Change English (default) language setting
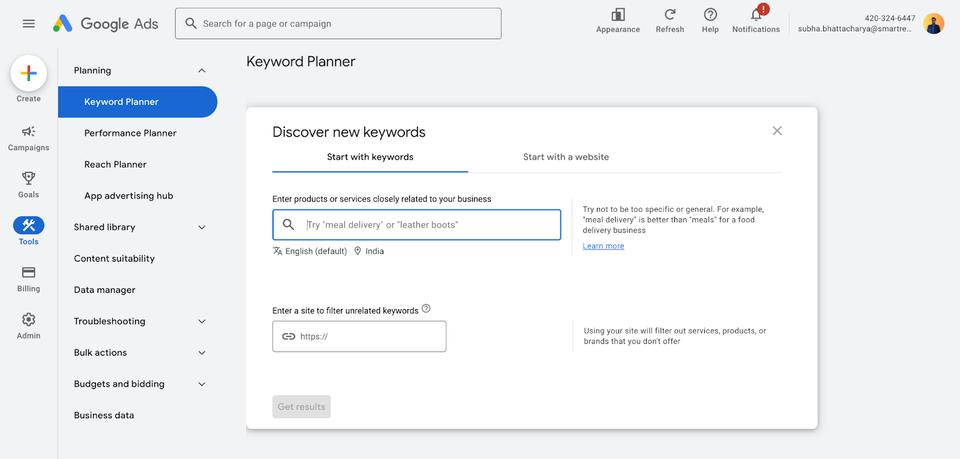The height and width of the screenshot is (459, 960). pos(316,252)
